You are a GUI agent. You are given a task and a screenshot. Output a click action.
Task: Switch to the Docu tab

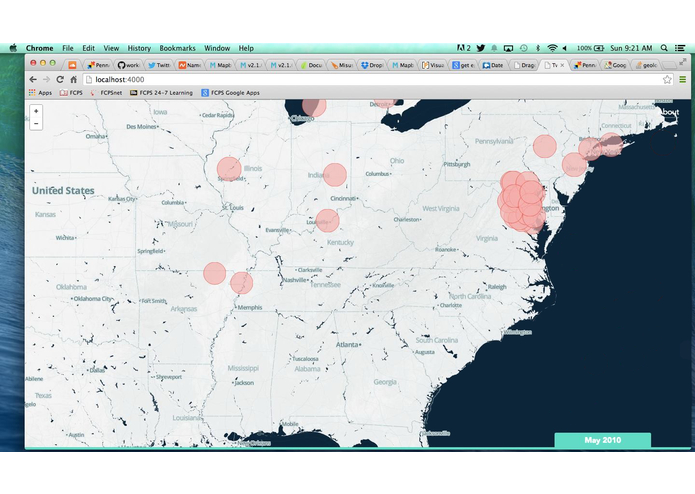[x=311, y=65]
